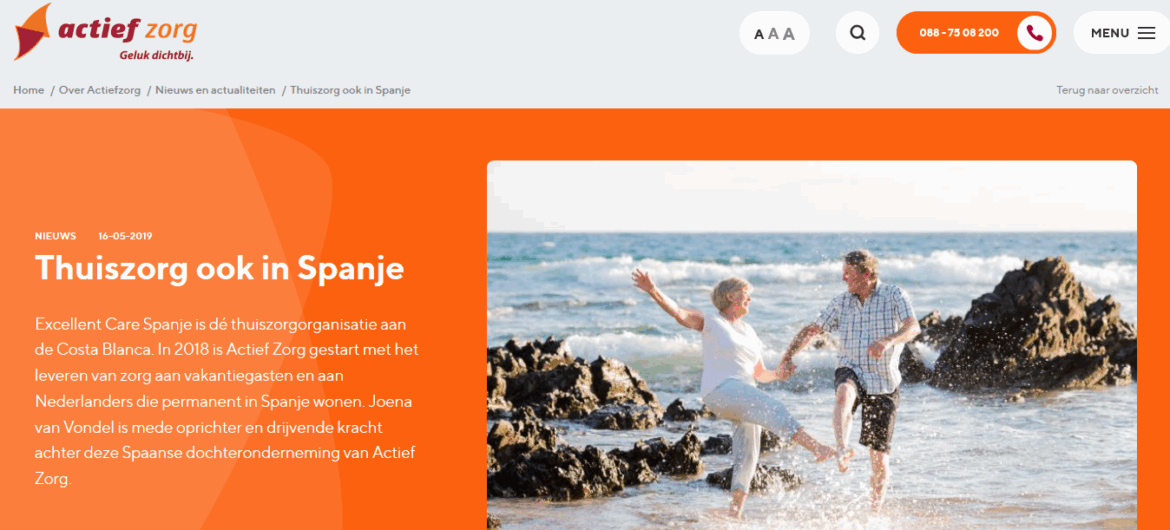The width and height of the screenshot is (1170, 530).
Task: Select the smallest A font size
Action: coord(759,34)
